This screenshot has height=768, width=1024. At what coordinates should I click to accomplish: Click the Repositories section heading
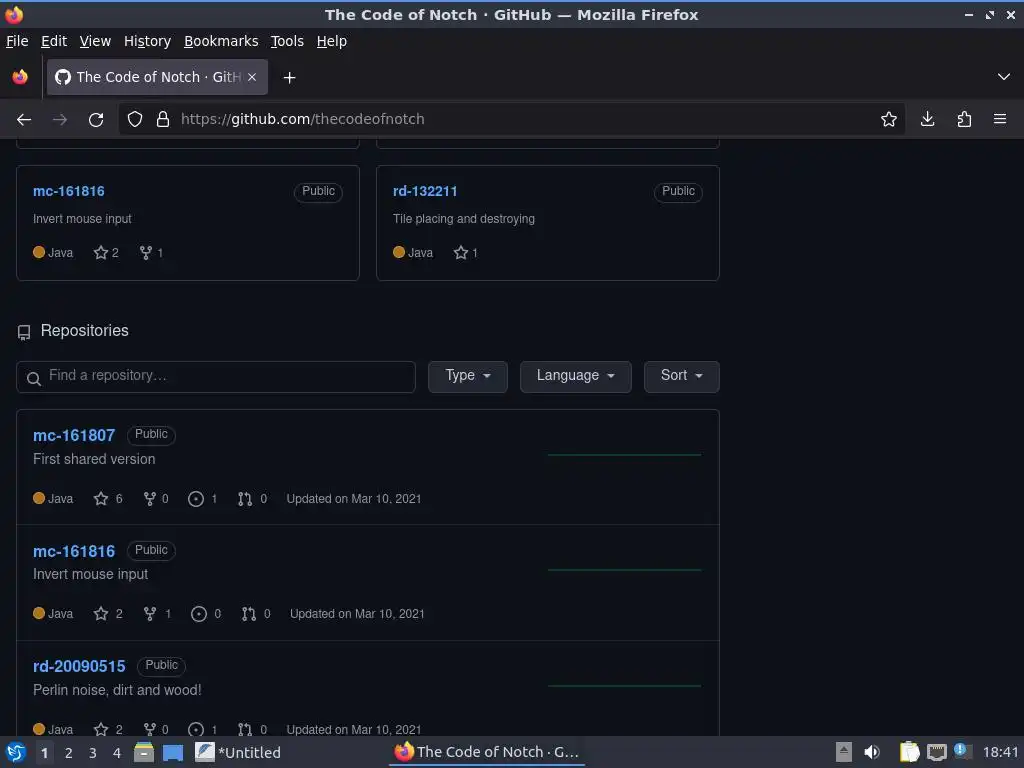[x=84, y=331]
